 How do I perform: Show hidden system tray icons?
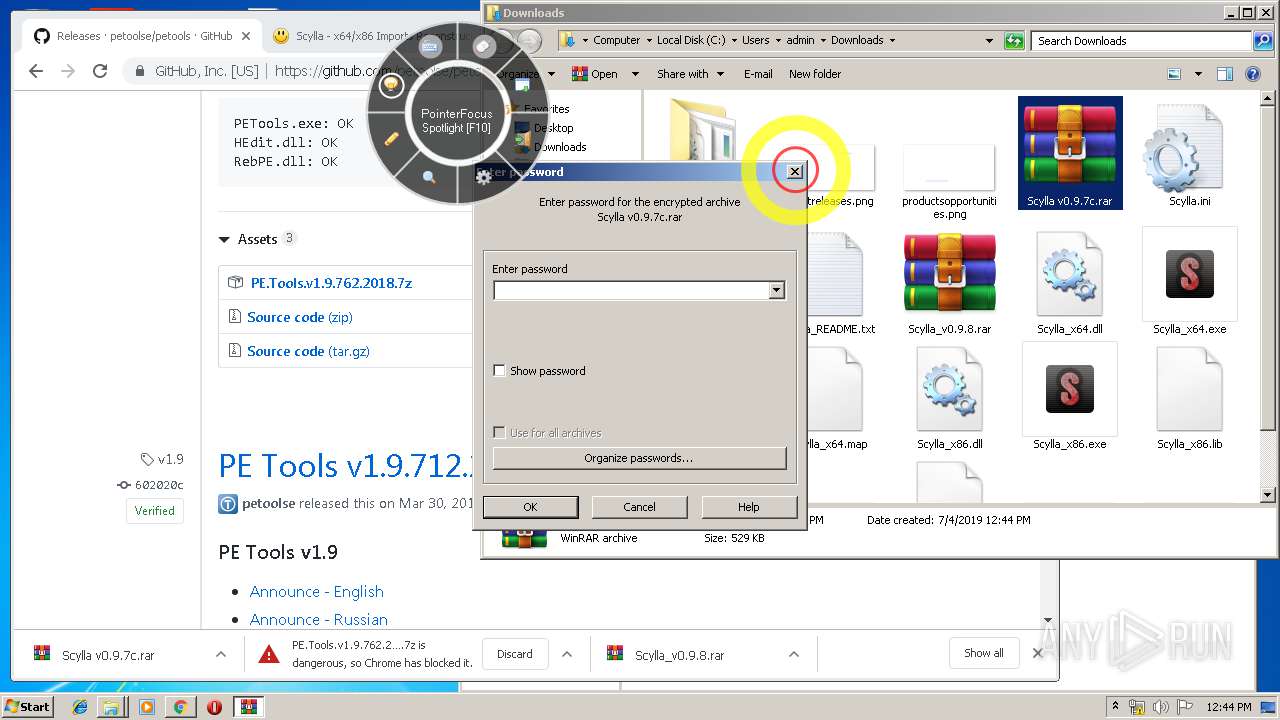[x=1116, y=707]
